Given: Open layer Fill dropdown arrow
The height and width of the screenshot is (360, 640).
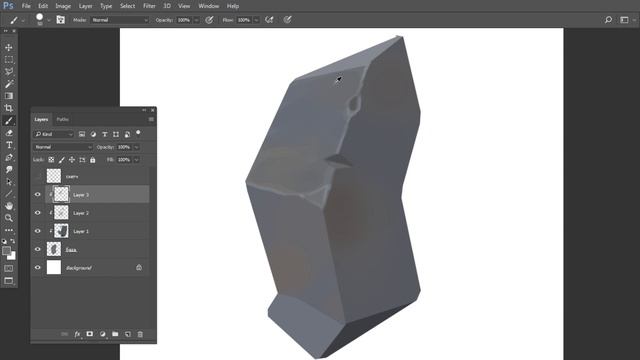Looking at the screenshot, I should pyautogui.click(x=136, y=160).
